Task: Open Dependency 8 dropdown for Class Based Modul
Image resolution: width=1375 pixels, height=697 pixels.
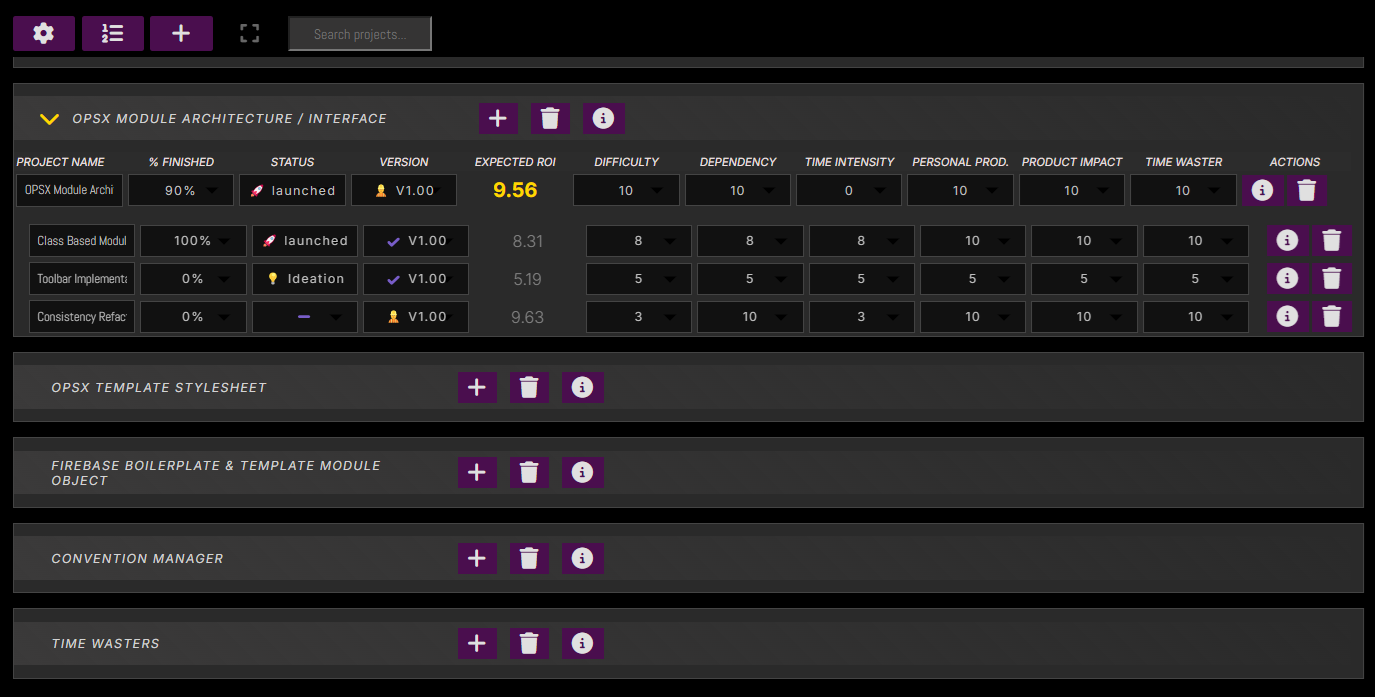Action: coord(750,240)
